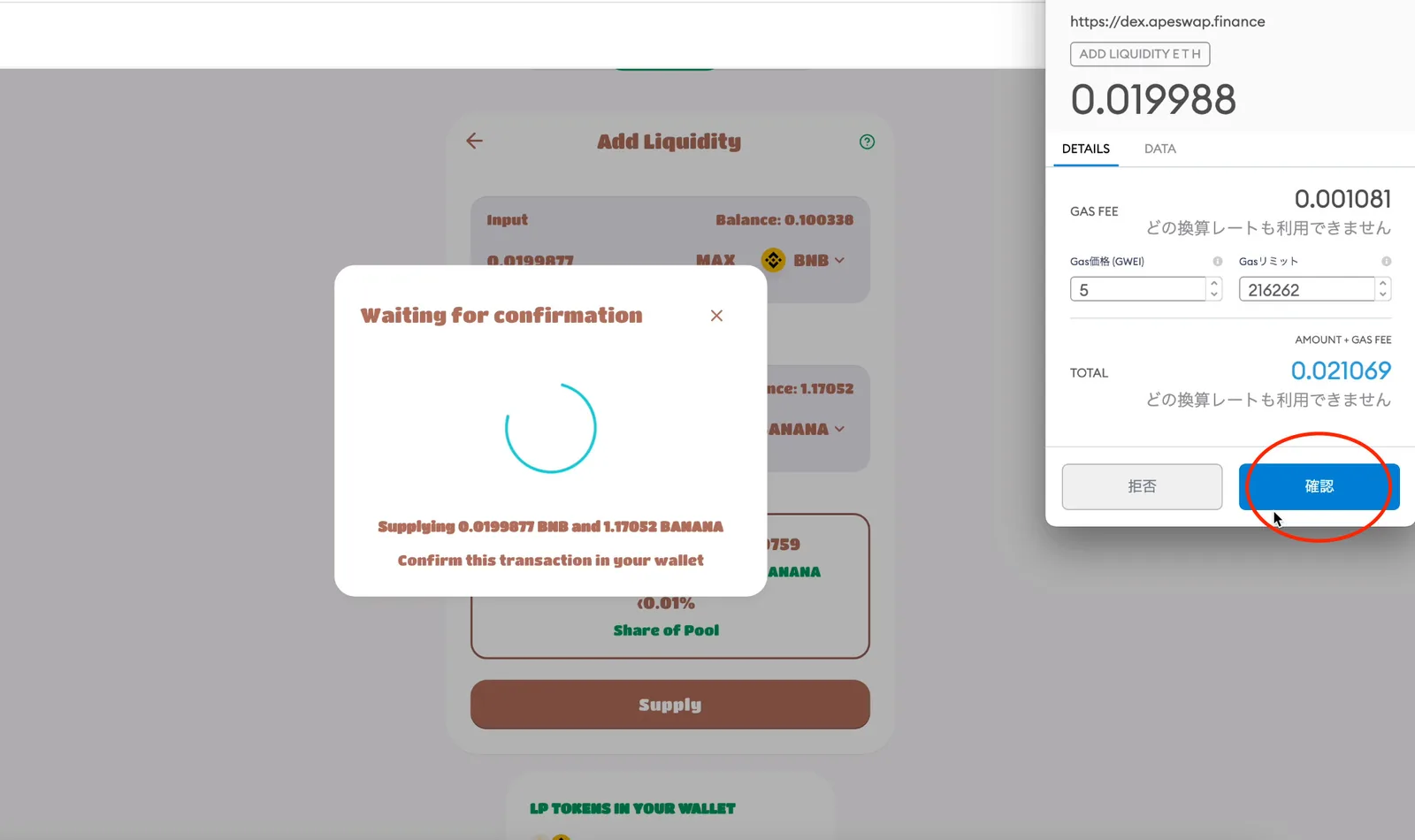The image size is (1415, 840).
Task: Click the 0.0199877 input amount
Action: pyautogui.click(x=531, y=261)
